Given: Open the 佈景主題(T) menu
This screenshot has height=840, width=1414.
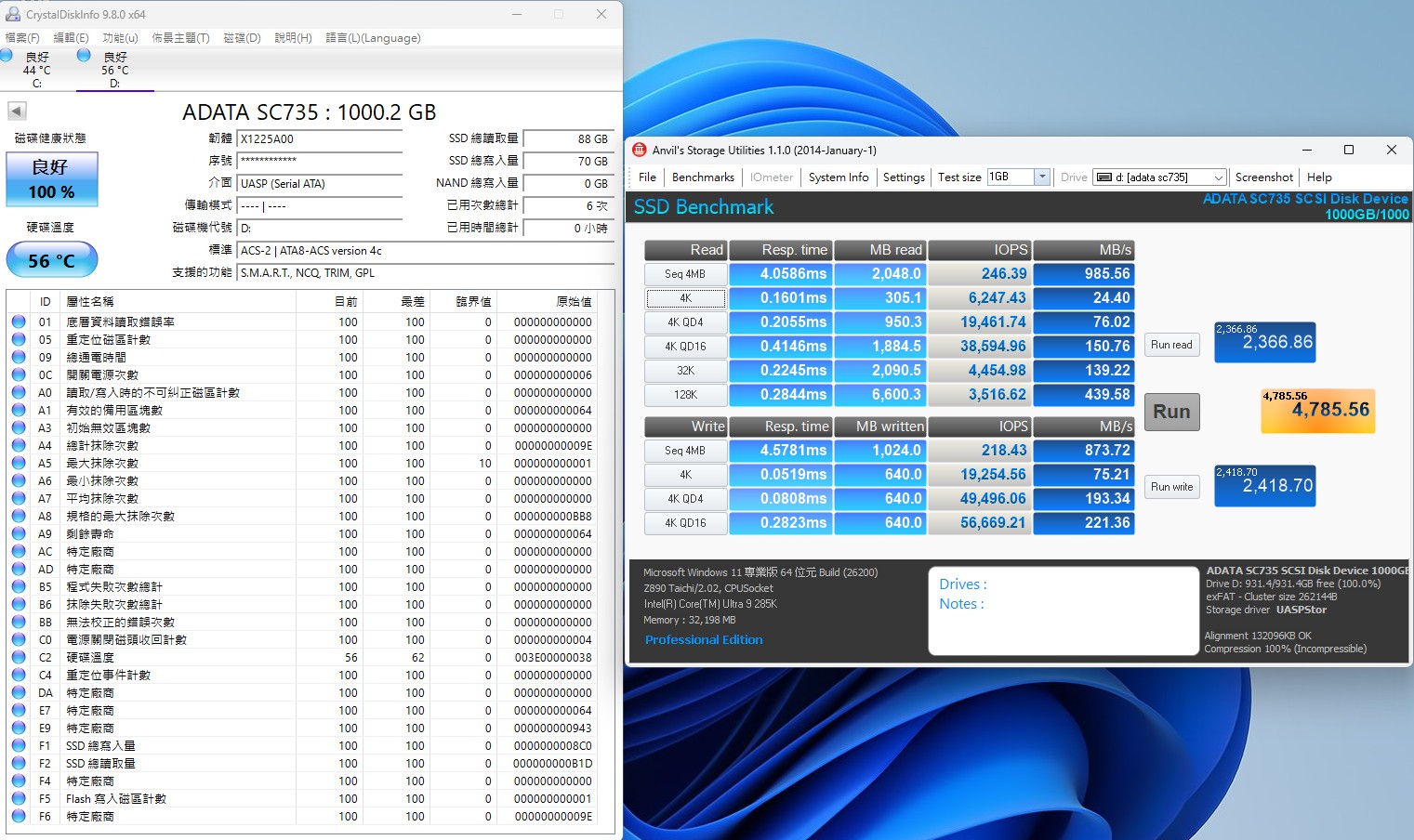Looking at the screenshot, I should click(180, 38).
